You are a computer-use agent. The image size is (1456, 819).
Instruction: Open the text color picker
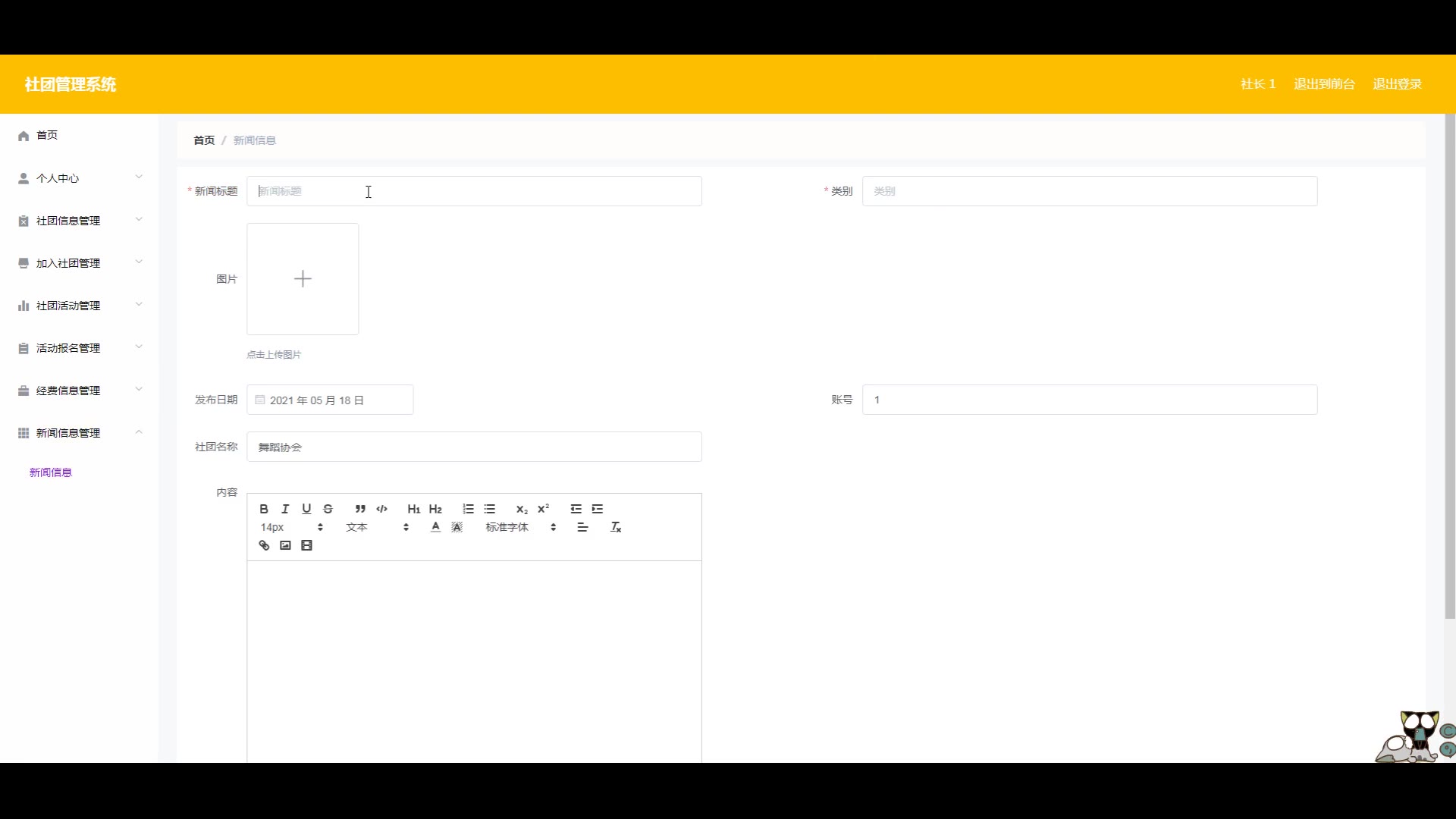tap(435, 527)
